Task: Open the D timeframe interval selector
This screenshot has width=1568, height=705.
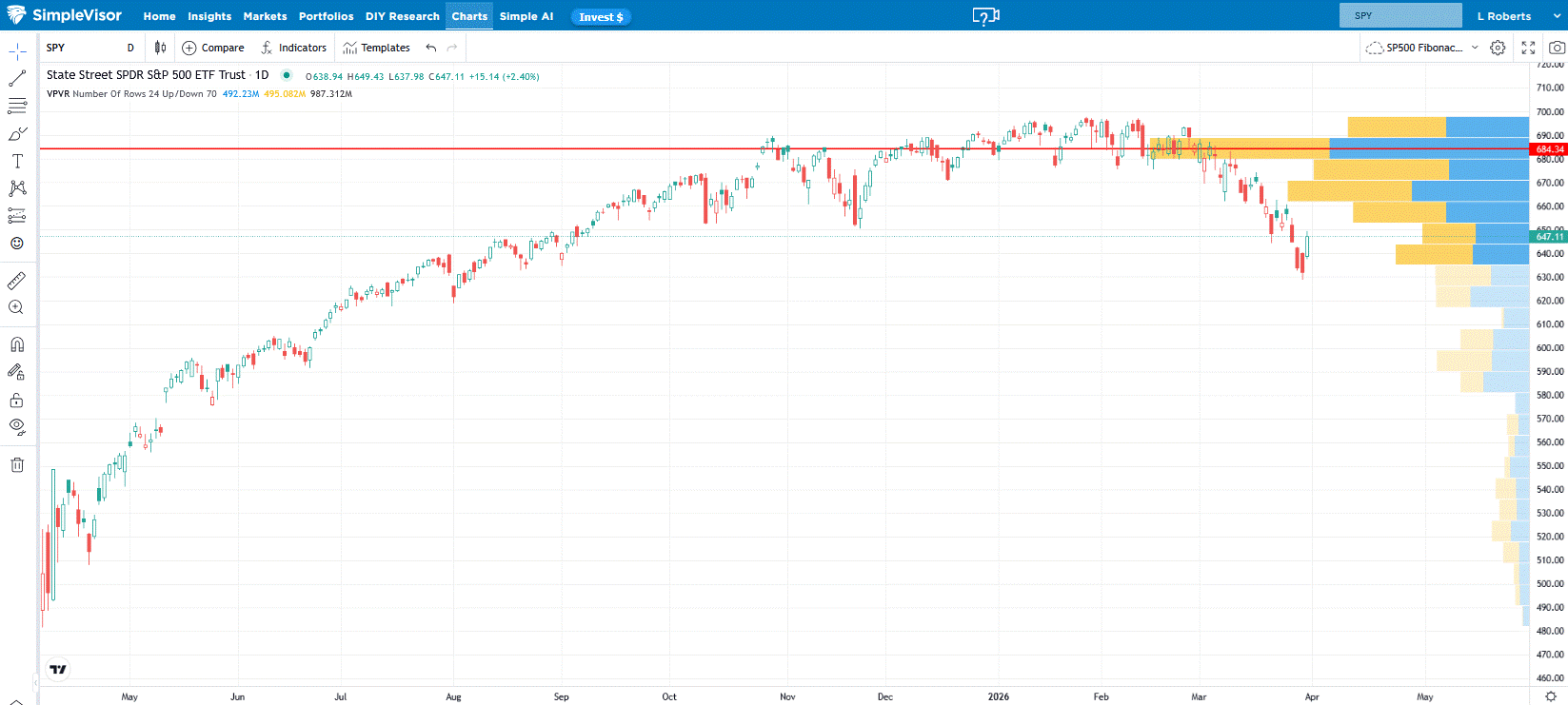Action: coord(130,48)
